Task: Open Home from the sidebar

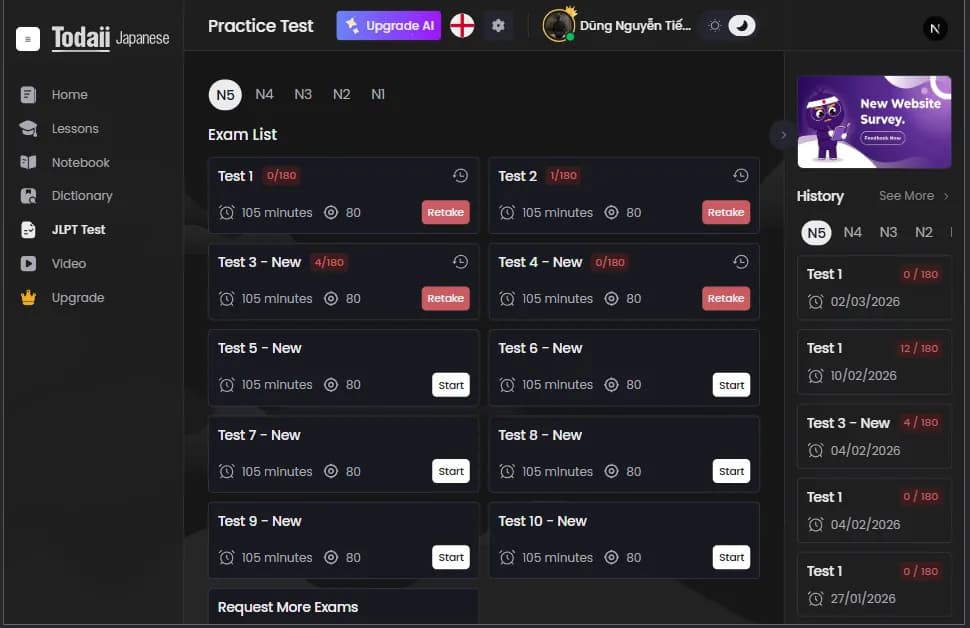Action: pyautogui.click(x=69, y=95)
